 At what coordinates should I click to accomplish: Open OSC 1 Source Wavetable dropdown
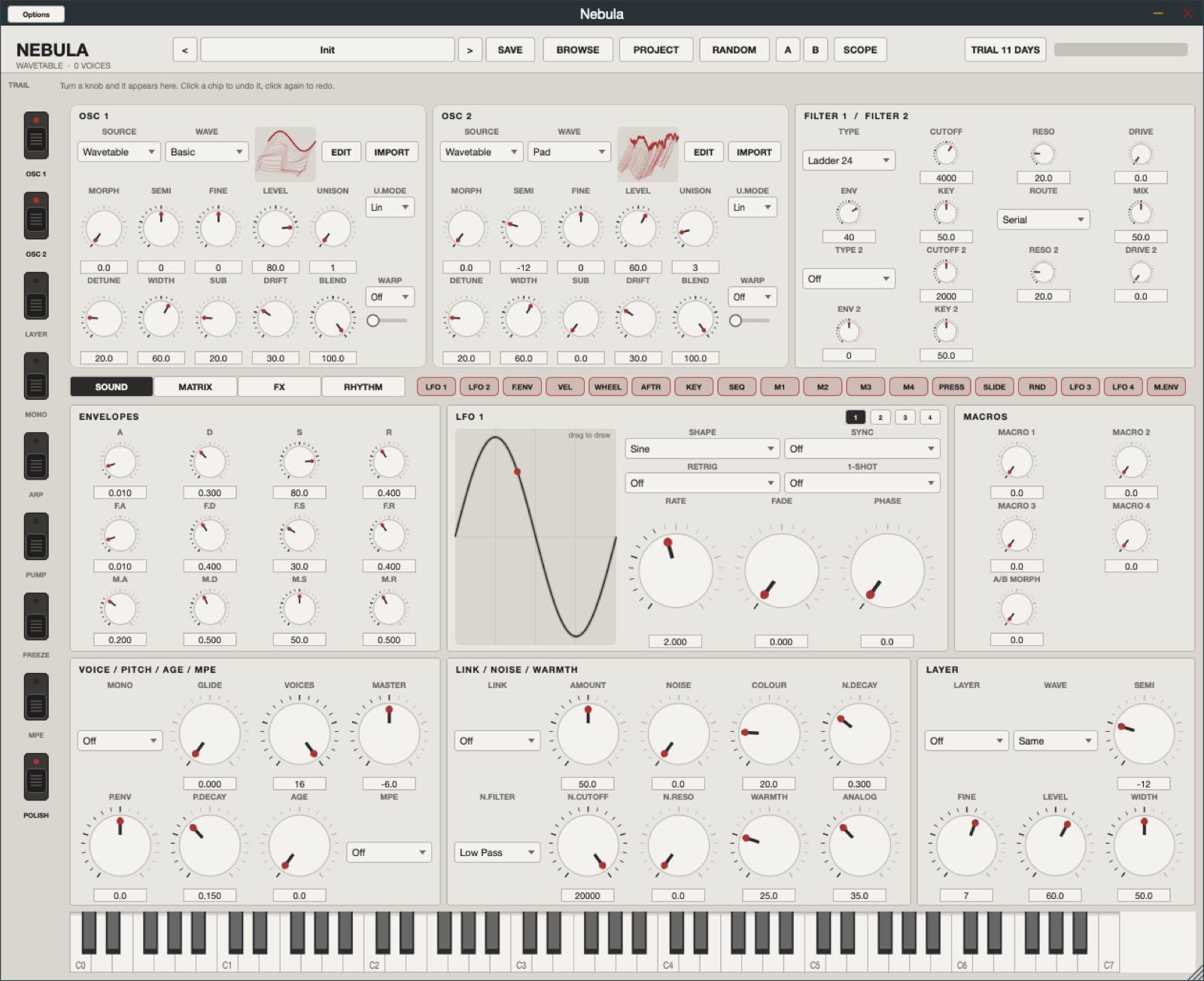click(119, 152)
